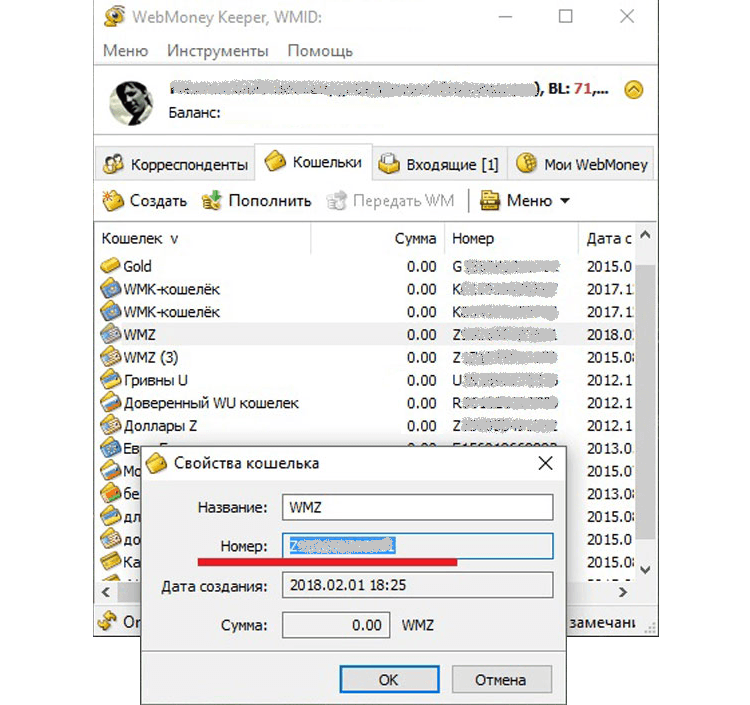
Task: Open the toolbar Меню dropdown
Action: 525,200
